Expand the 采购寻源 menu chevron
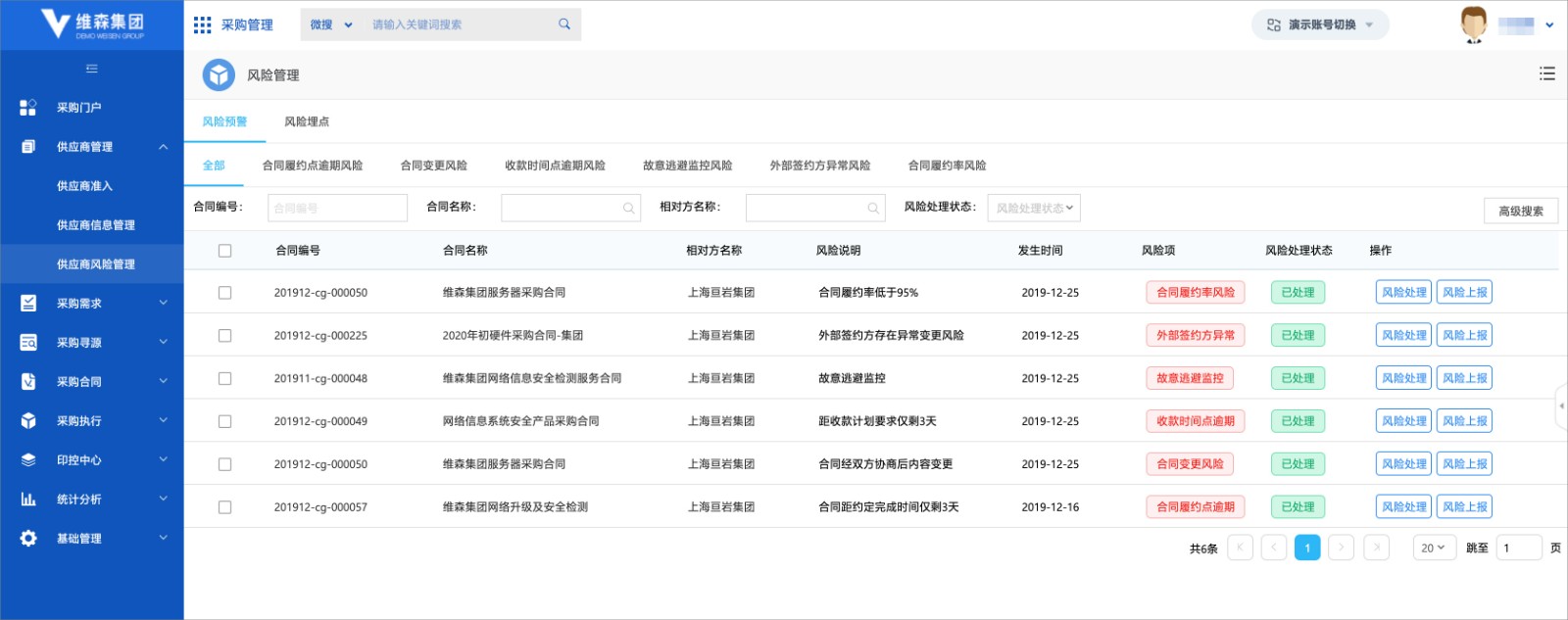Screen dimensions: 1568x620 click(x=163, y=342)
